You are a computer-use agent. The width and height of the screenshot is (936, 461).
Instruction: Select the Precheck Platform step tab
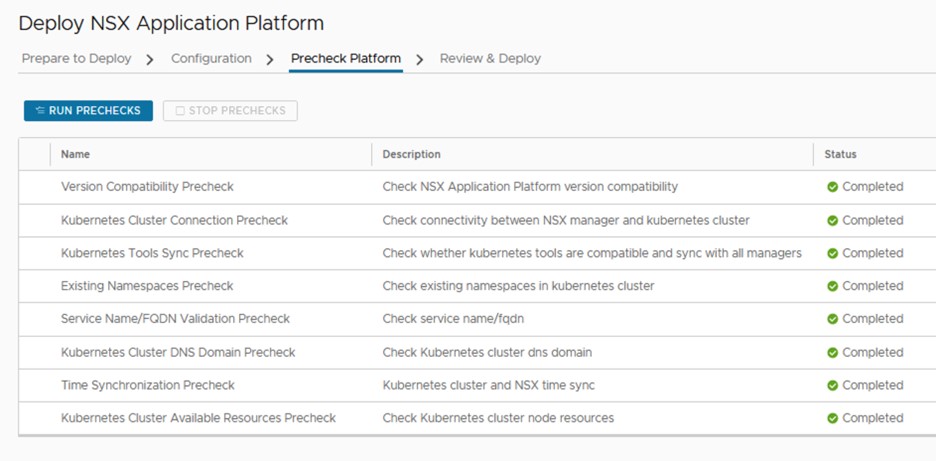(345, 59)
